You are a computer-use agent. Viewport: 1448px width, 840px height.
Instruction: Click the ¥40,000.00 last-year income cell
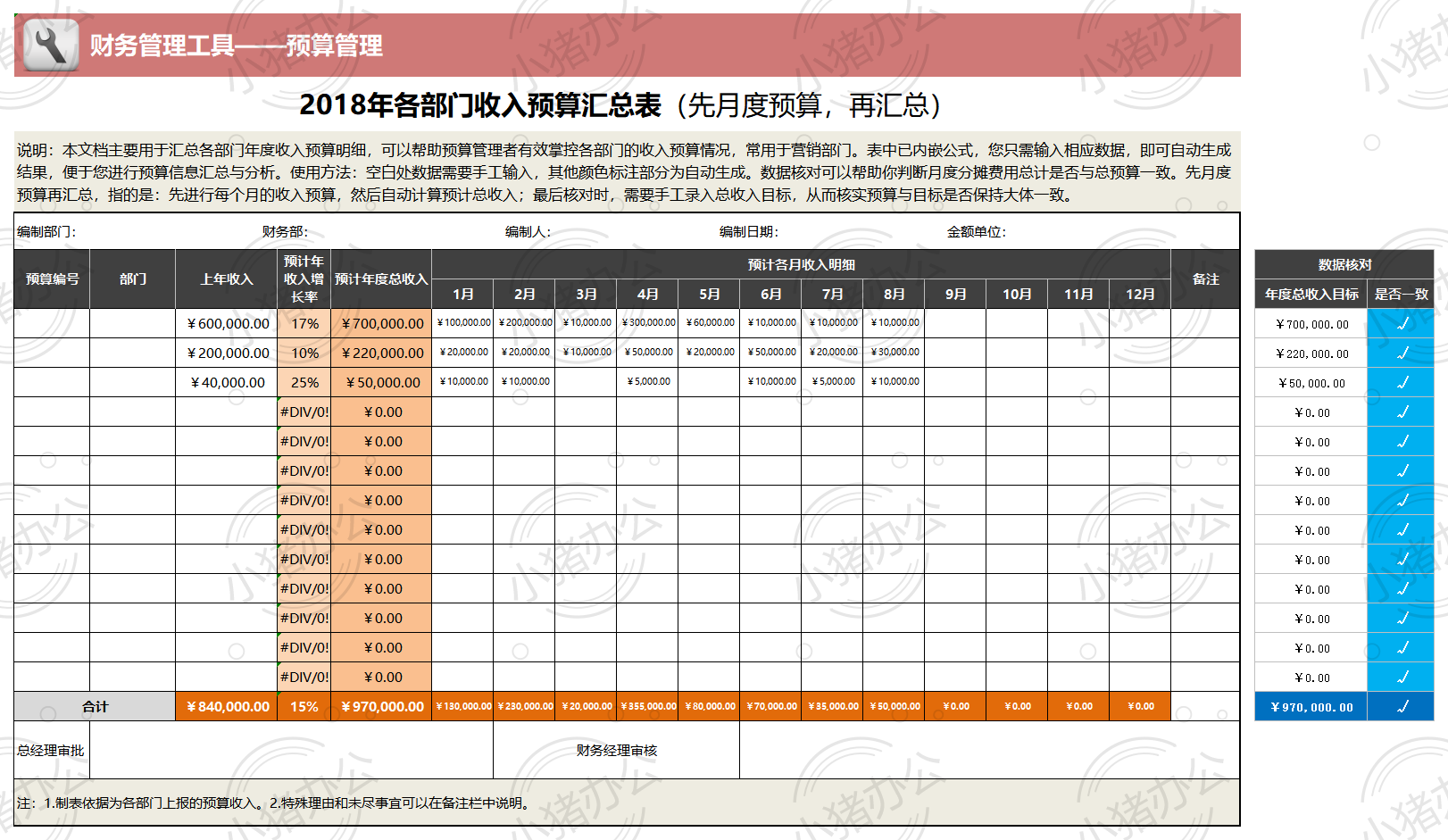click(x=227, y=383)
